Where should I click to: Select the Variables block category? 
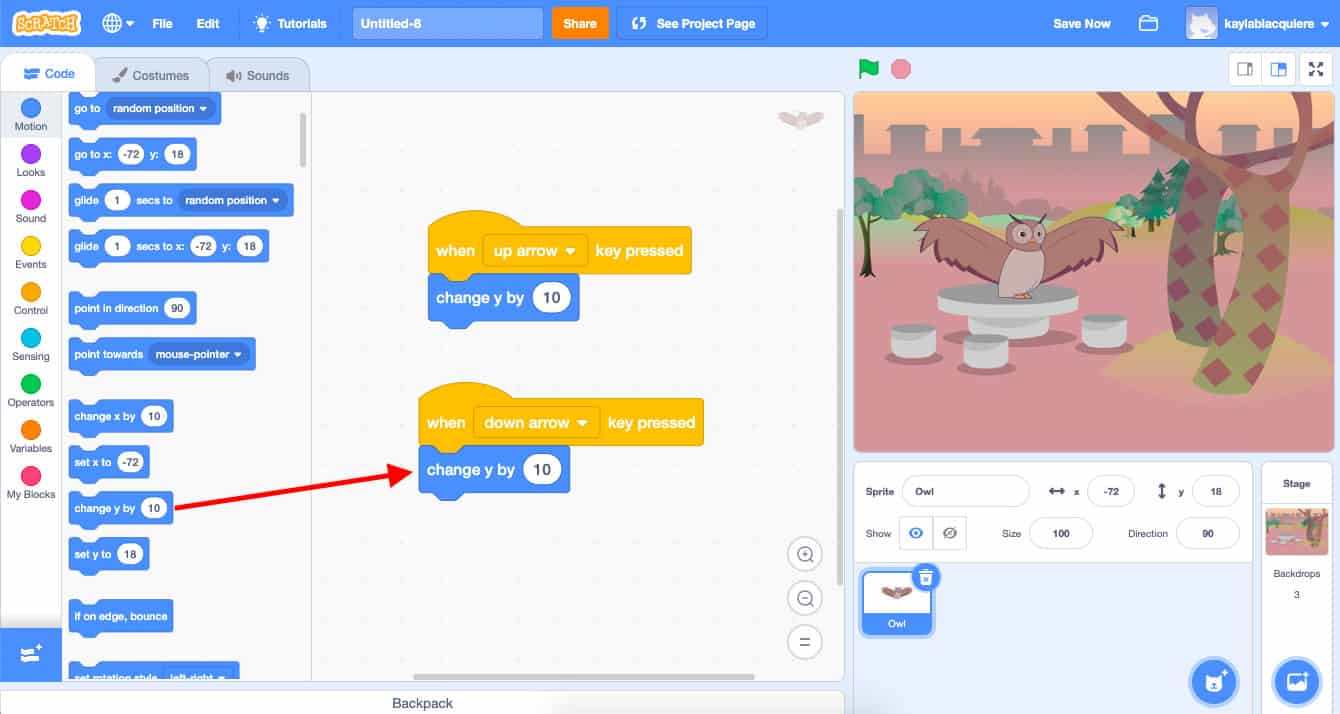pyautogui.click(x=31, y=437)
